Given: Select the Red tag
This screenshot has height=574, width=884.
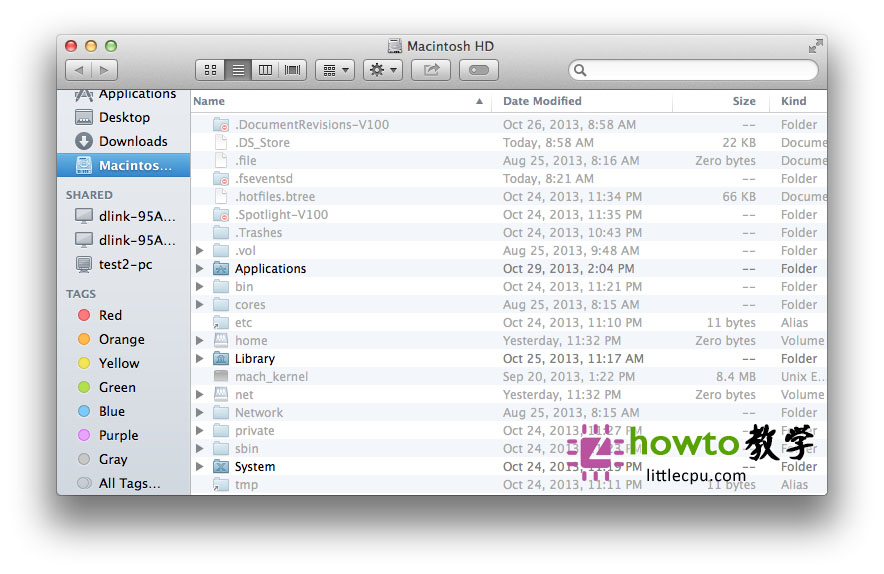Looking at the screenshot, I should (123, 315).
